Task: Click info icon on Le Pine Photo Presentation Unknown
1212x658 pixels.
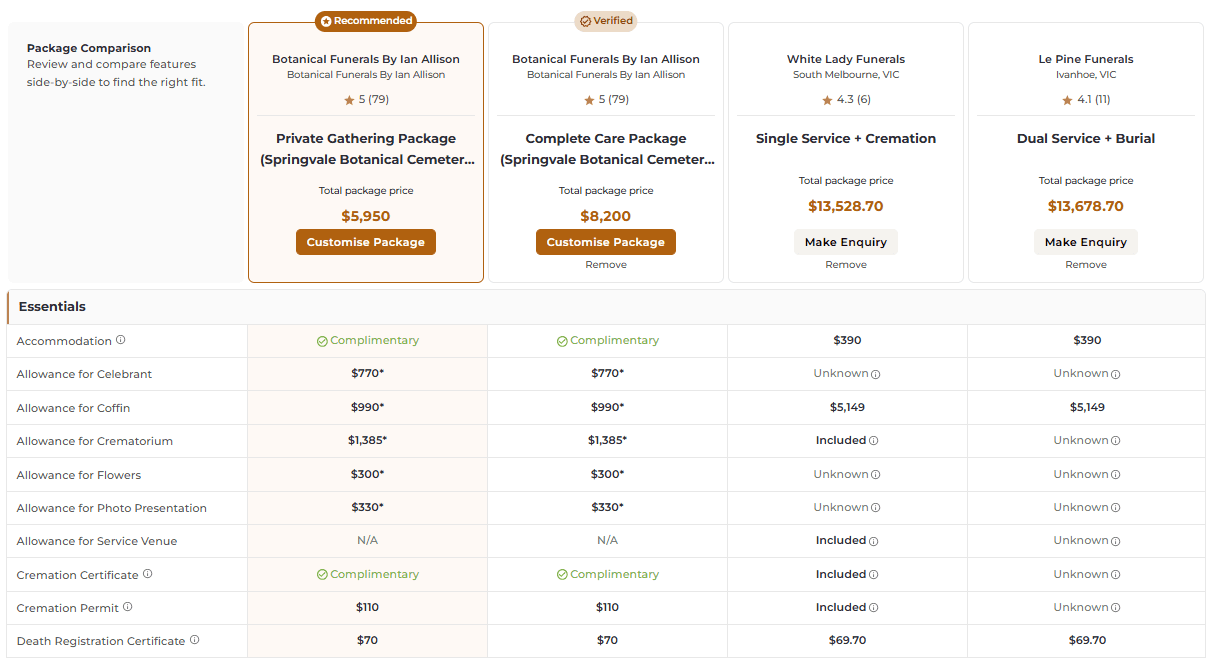Action: pos(1115,508)
